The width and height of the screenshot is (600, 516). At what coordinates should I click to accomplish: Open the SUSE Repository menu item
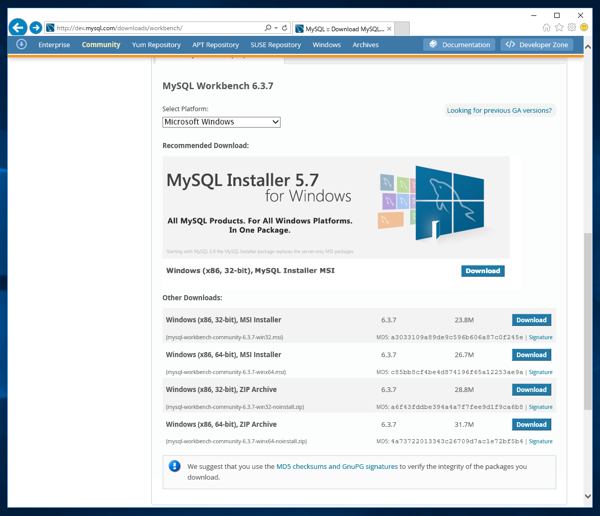[x=276, y=45]
